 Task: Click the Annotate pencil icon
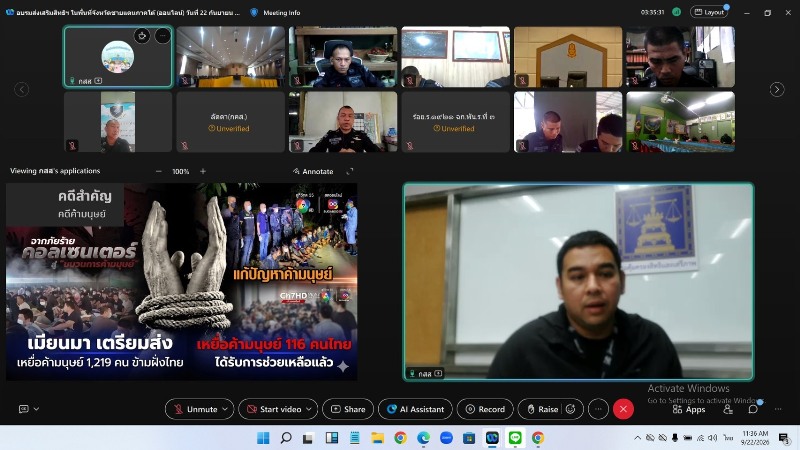[296, 171]
